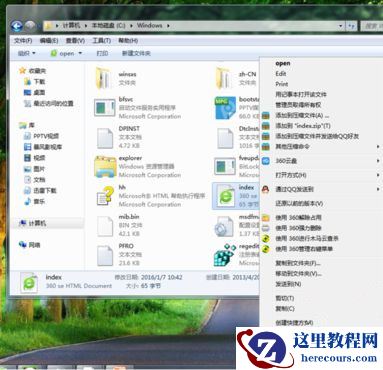
Task: Expand the 组织 toolbar dropdown
Action: [27, 53]
